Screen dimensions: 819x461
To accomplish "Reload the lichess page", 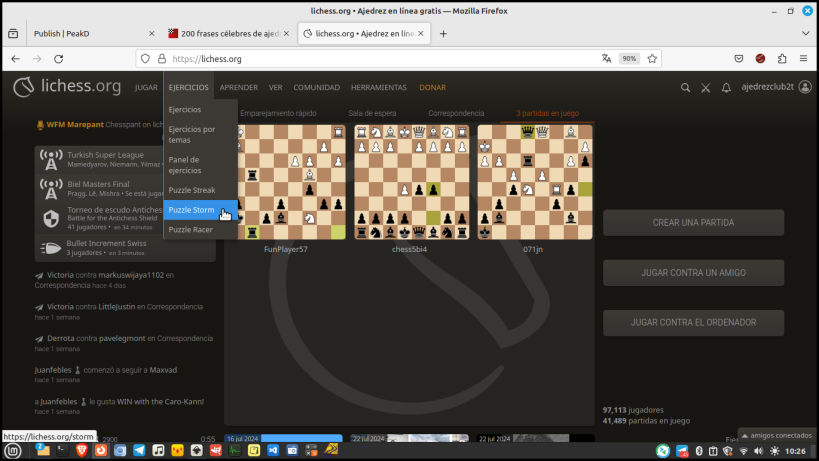I will [x=58, y=59].
